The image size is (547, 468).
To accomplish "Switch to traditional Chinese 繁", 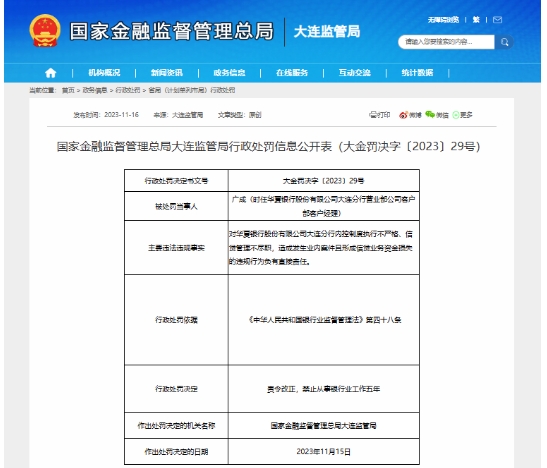I will pyautogui.click(x=476, y=20).
